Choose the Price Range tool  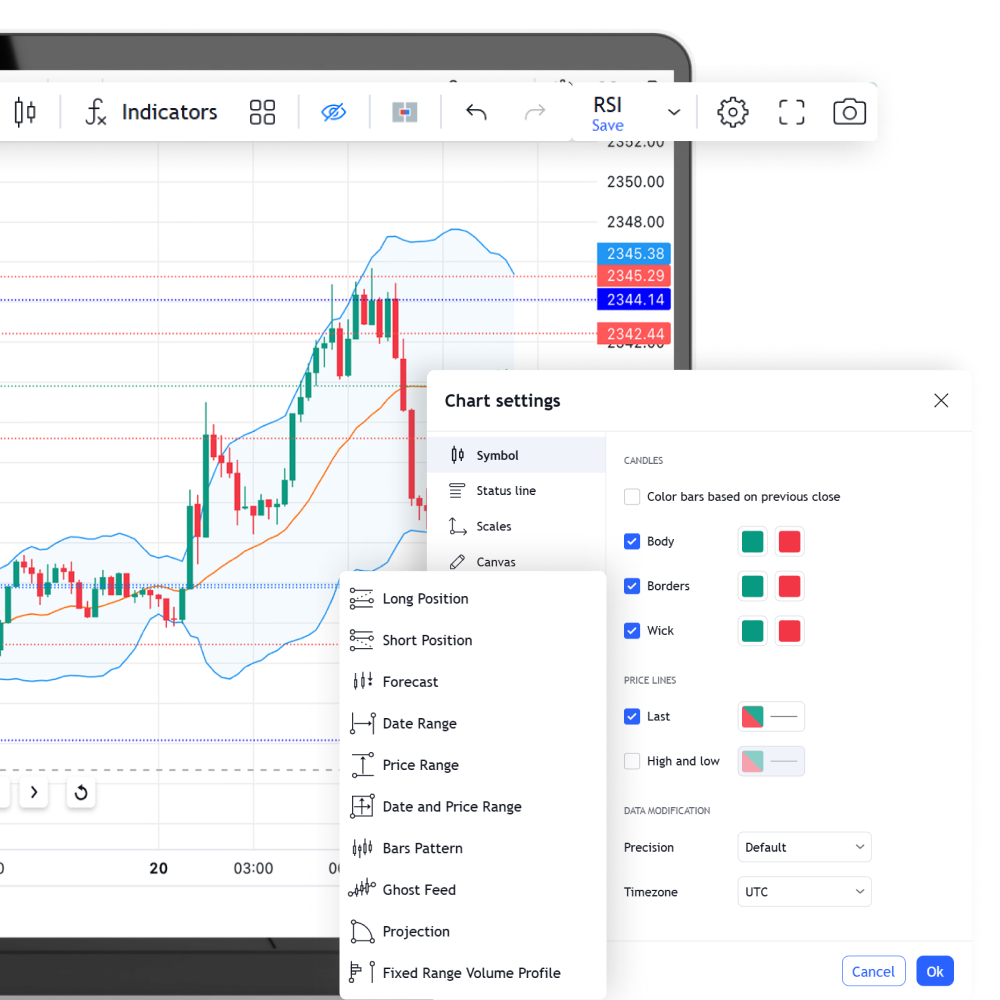(473, 765)
